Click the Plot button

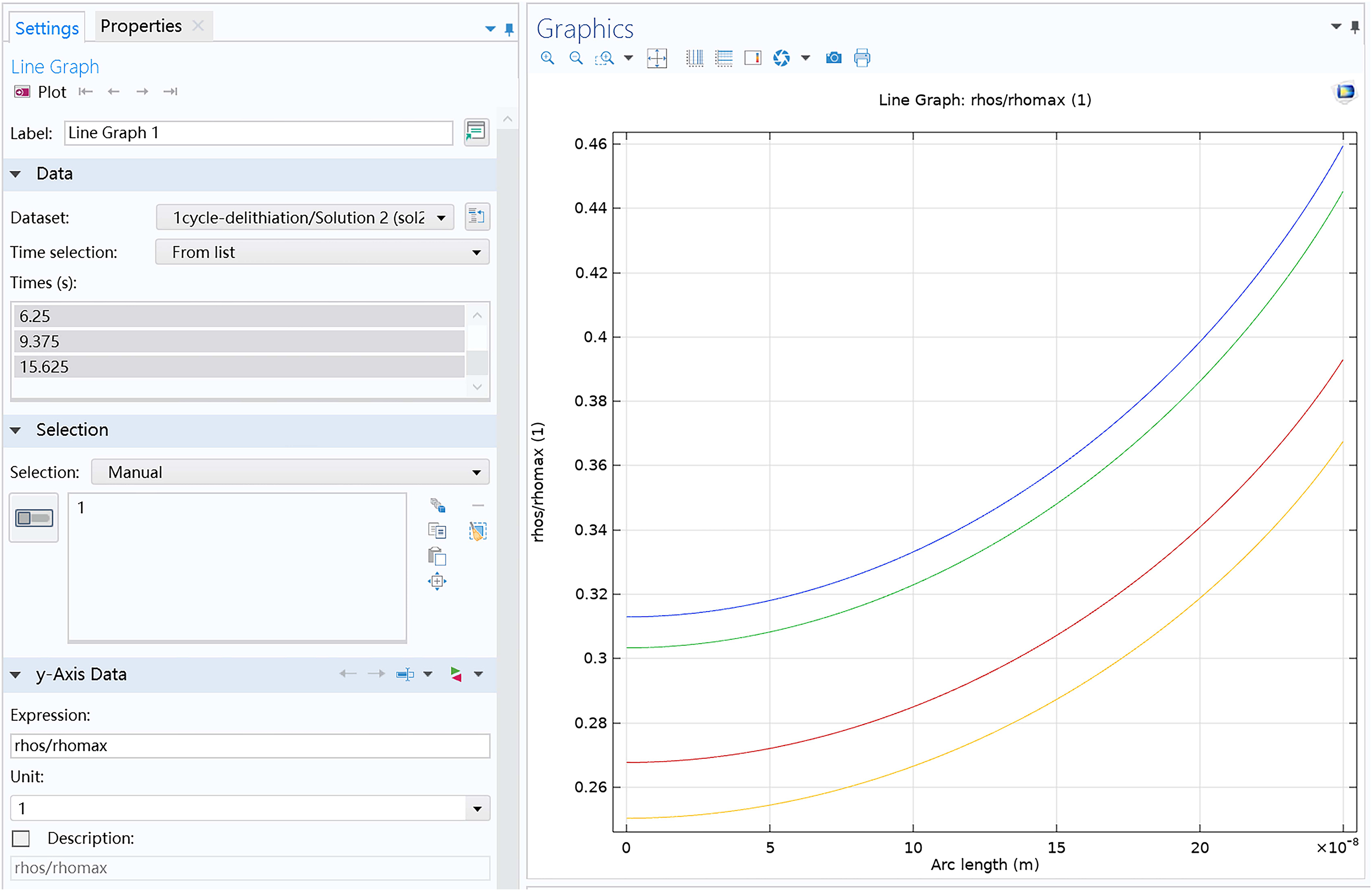click(40, 92)
